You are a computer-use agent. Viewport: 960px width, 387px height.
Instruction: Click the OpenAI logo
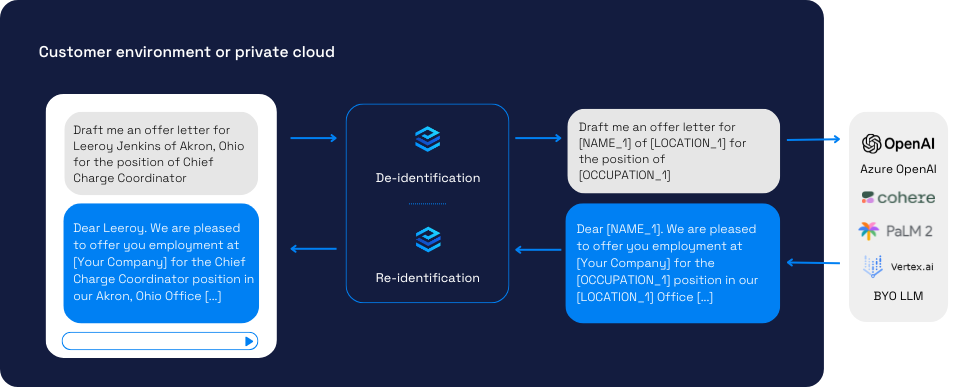(898, 144)
